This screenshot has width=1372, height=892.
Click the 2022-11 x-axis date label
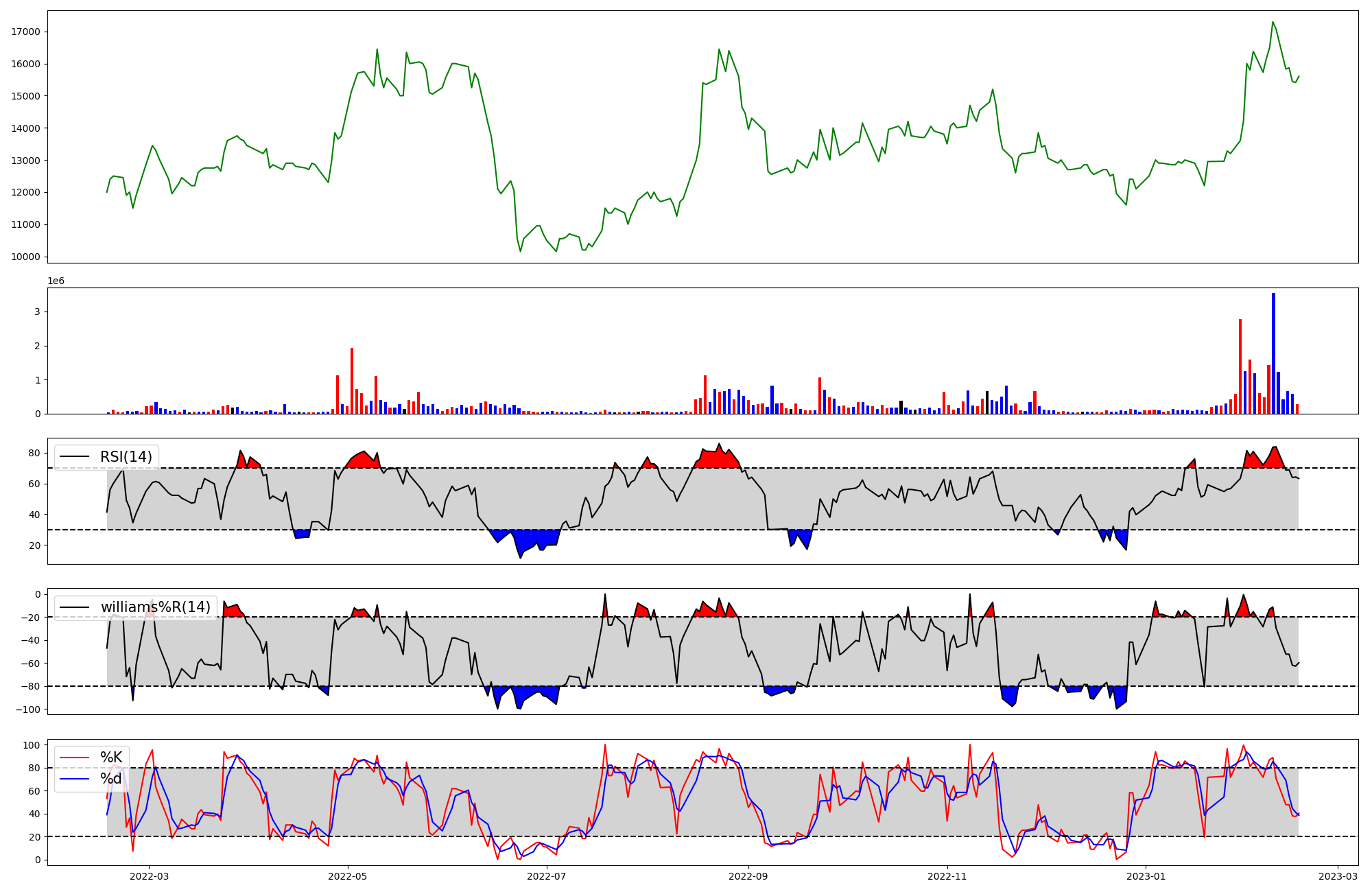(947, 876)
